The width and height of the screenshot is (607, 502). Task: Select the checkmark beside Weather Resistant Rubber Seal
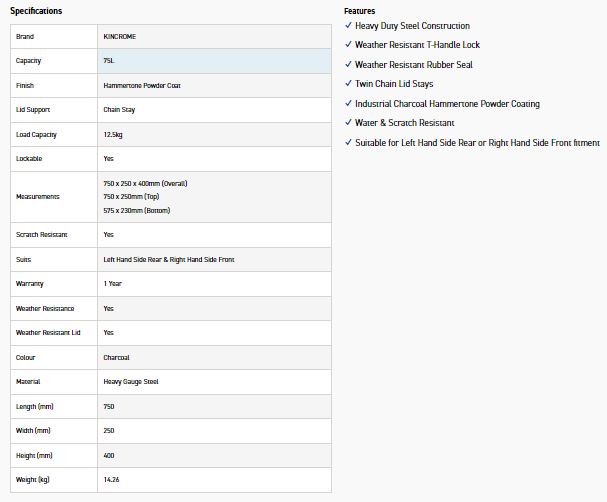click(x=347, y=65)
